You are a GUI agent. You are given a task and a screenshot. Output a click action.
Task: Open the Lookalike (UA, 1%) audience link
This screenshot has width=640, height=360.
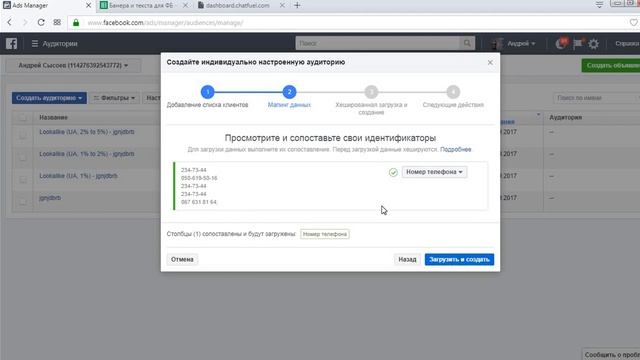tap(78, 176)
